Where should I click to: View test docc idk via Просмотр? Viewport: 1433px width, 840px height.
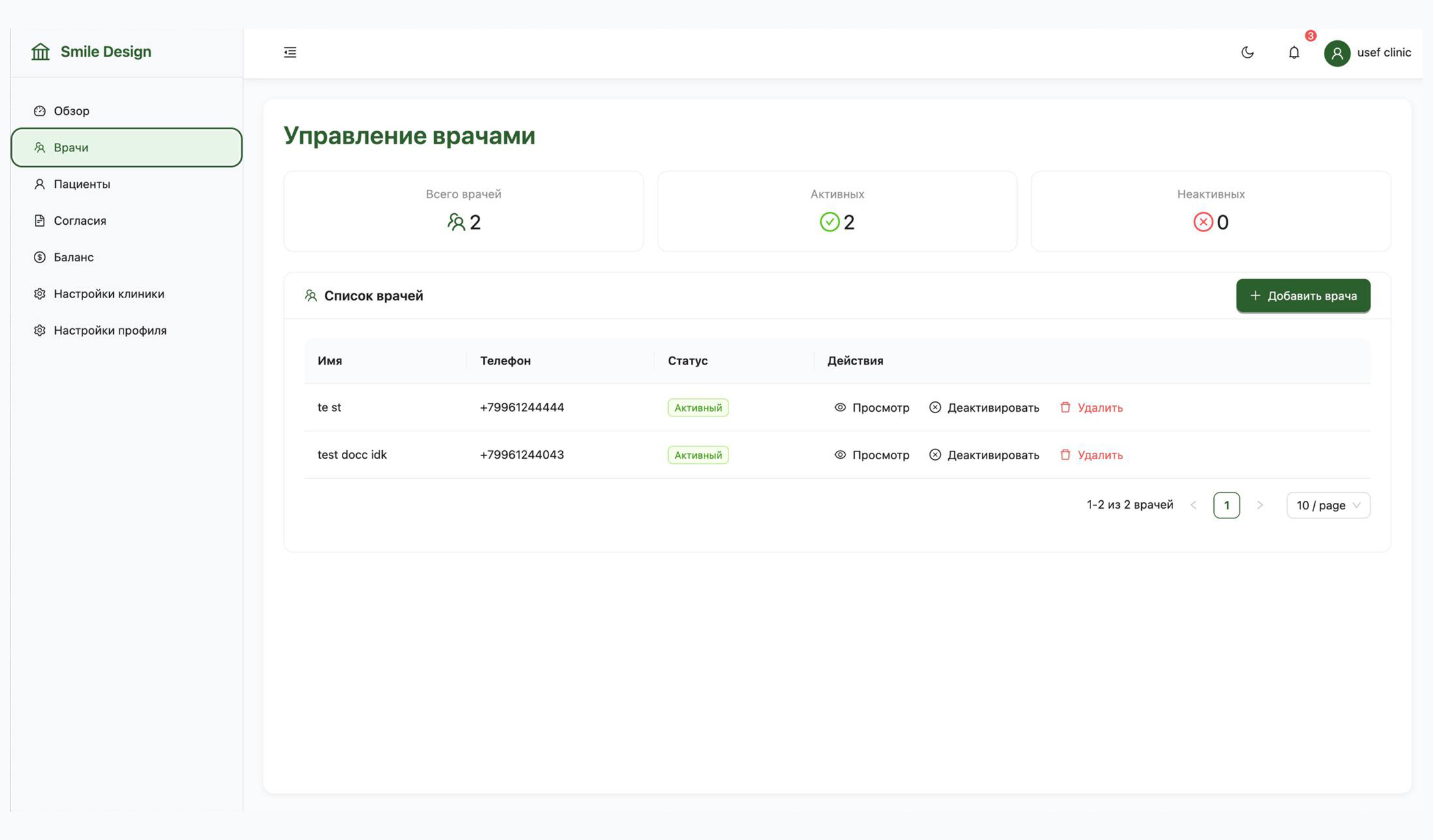point(871,455)
